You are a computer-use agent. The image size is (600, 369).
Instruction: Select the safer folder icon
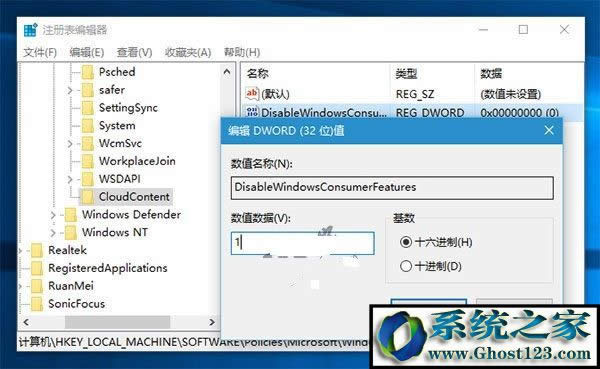coord(88,90)
